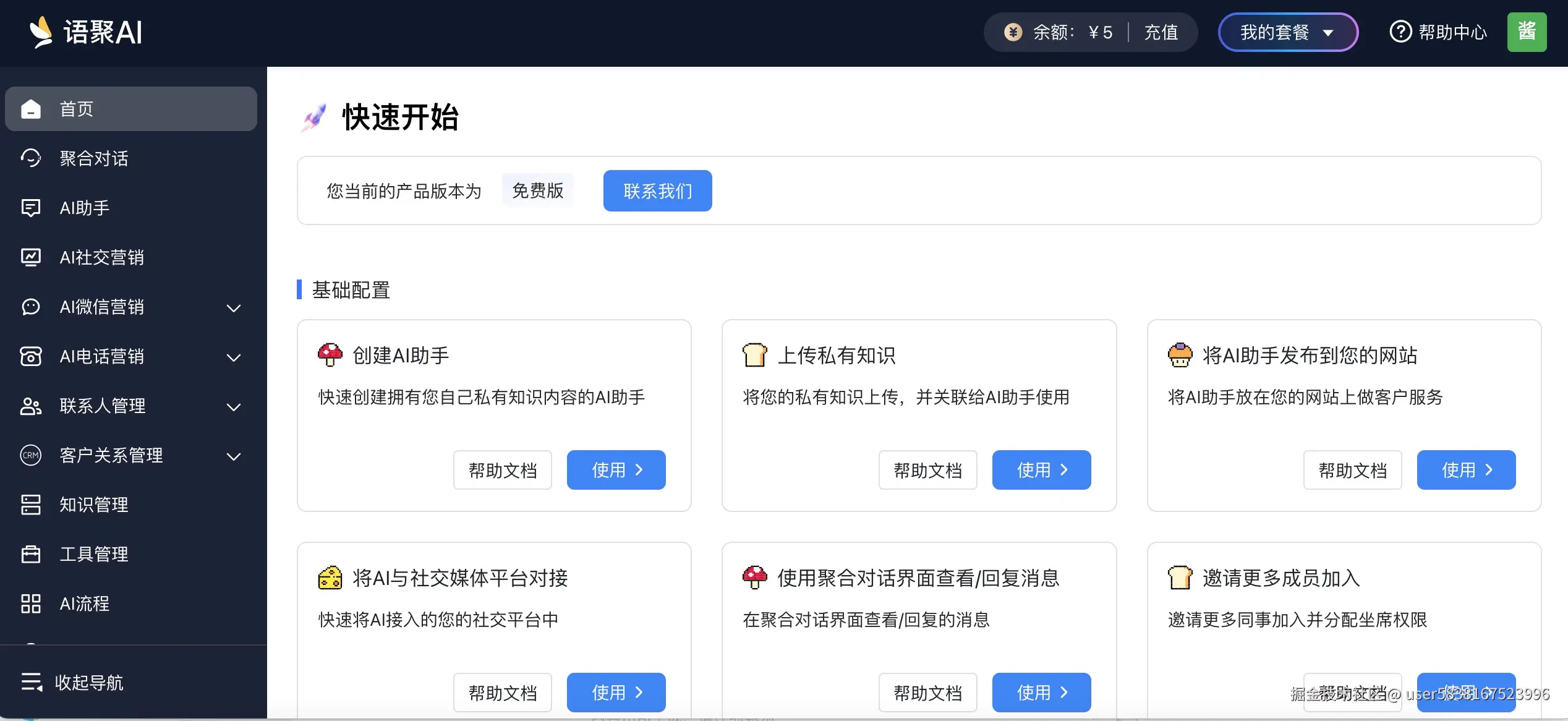Click the 酱 user avatar top right
1568x721 pixels.
click(1527, 32)
